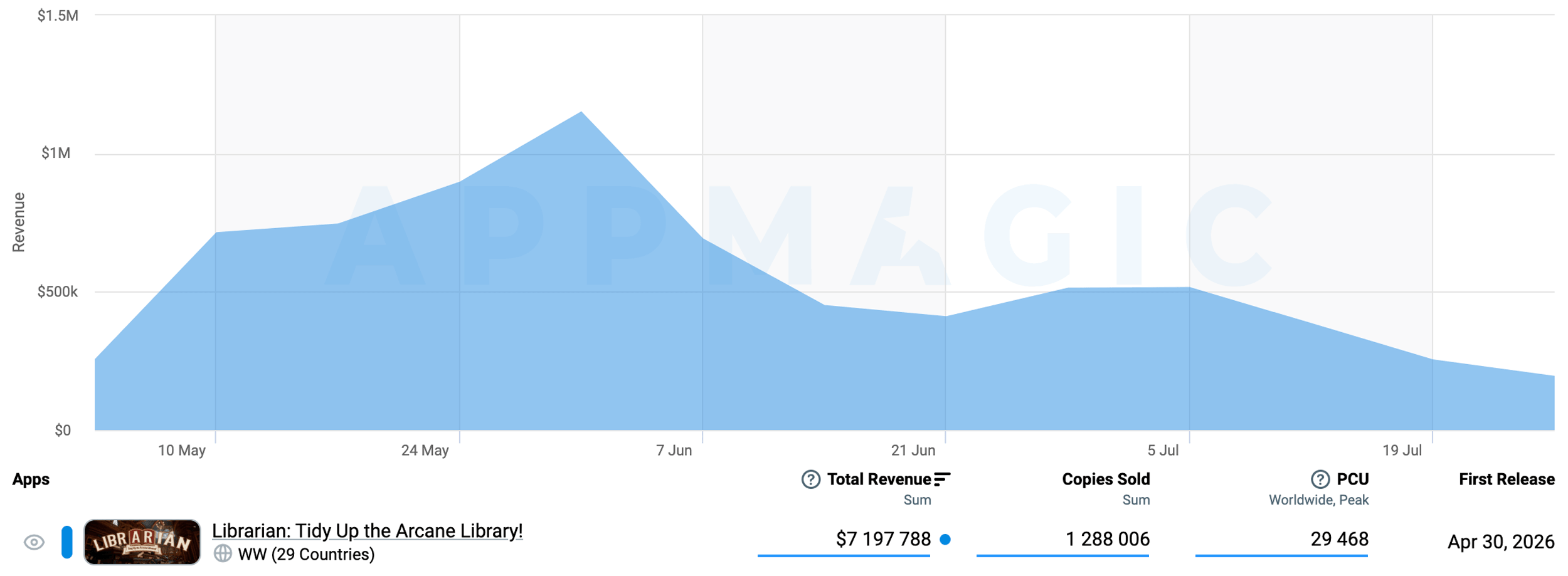Click the PCU help question icon
The height and width of the screenshot is (576, 1568).
[x=1320, y=479]
